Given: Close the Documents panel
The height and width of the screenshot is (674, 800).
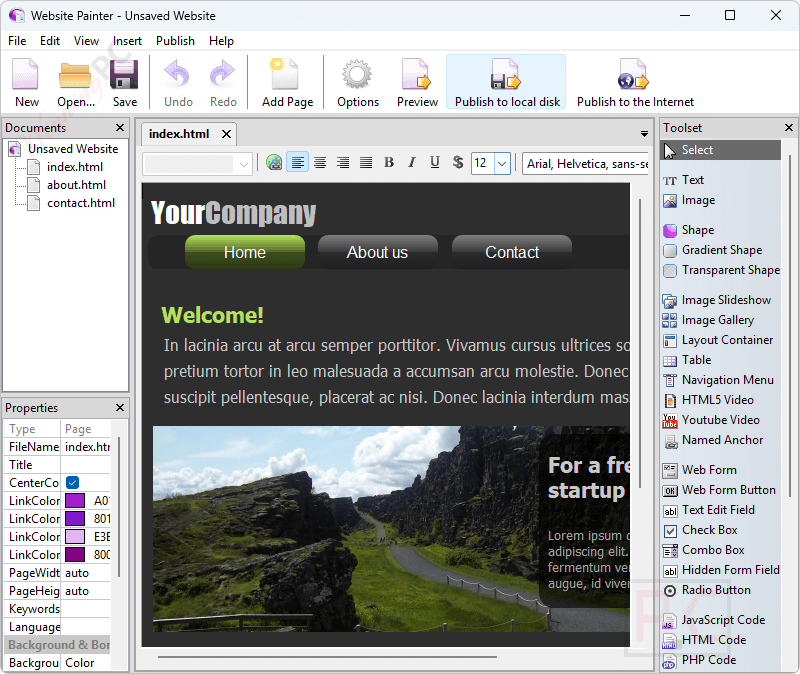Looking at the screenshot, I should coord(120,128).
